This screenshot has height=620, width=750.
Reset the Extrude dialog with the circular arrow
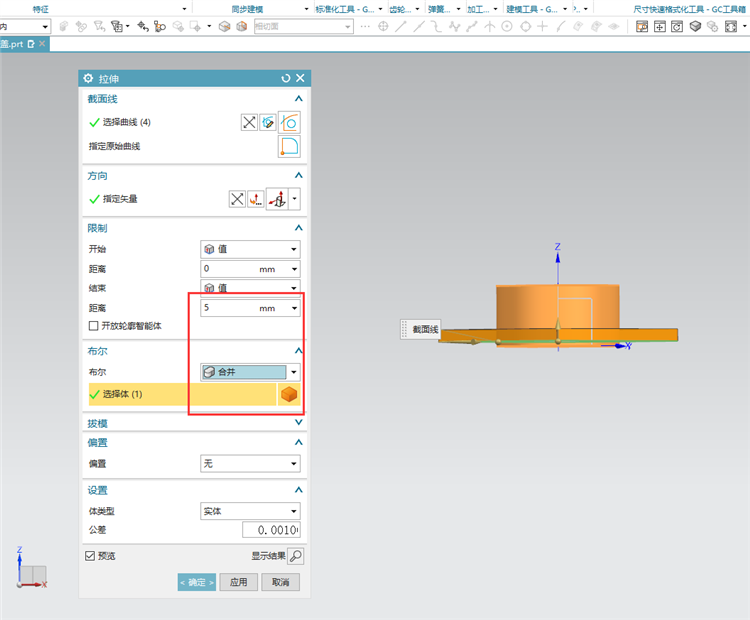[x=286, y=78]
